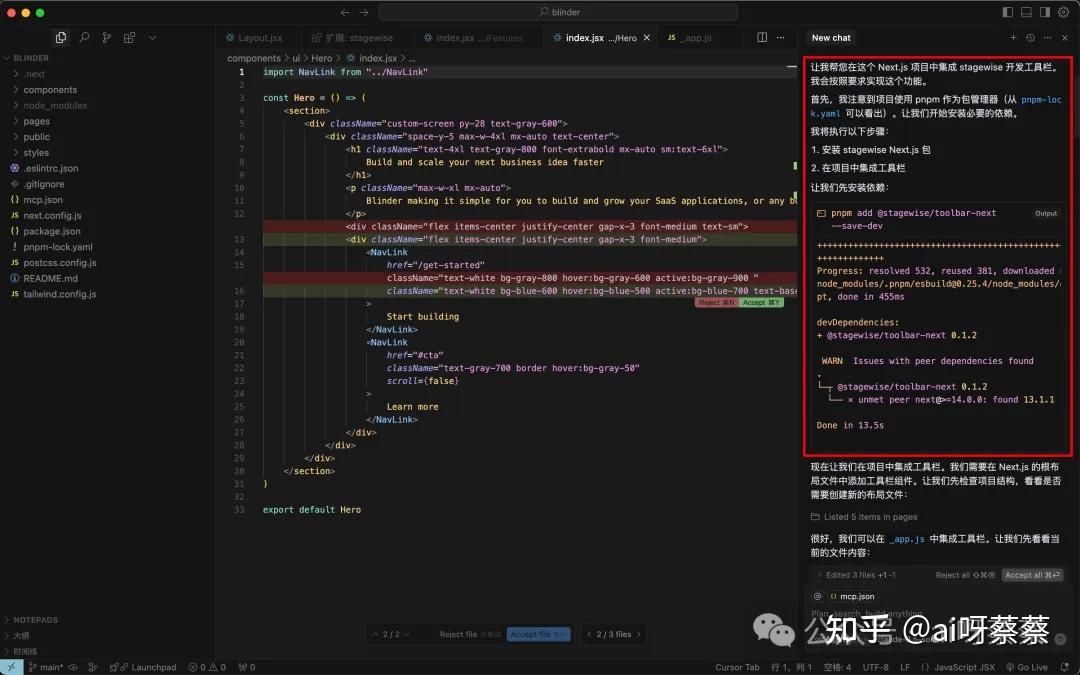Open README.md file
Image resolution: width=1080 pixels, height=675 pixels.
point(50,278)
